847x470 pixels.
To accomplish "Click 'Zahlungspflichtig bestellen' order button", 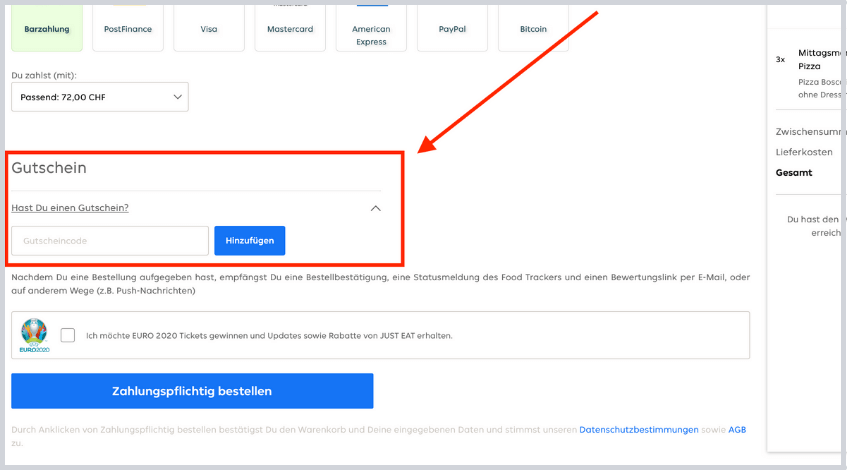I will [x=192, y=391].
